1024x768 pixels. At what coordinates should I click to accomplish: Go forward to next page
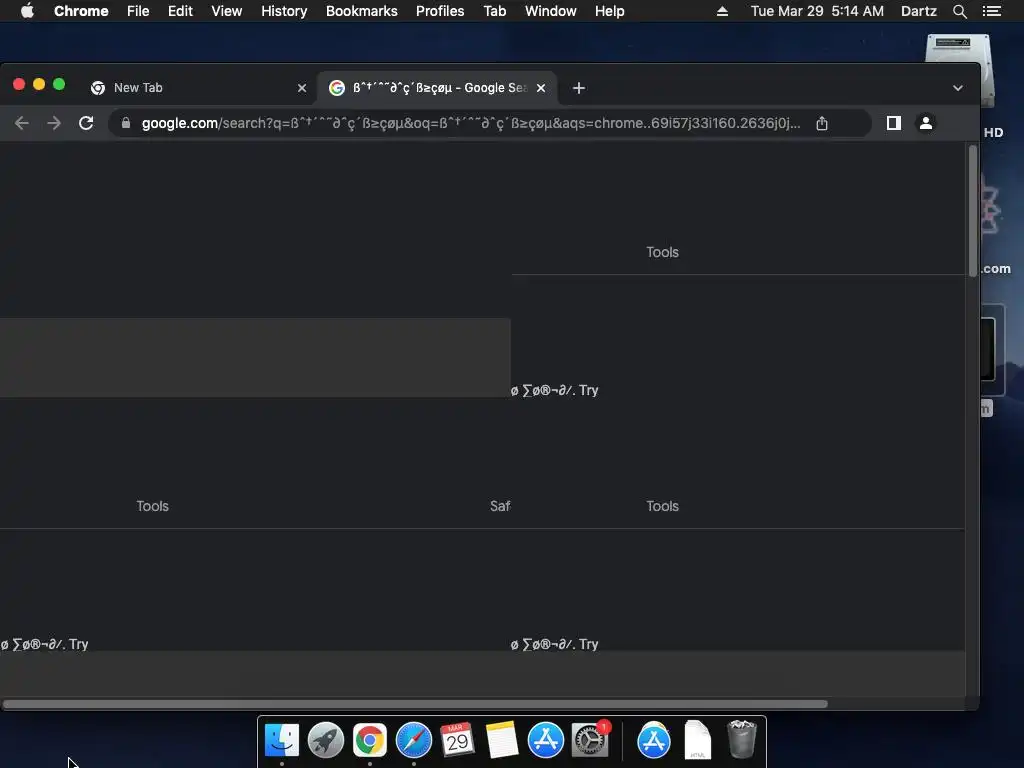(x=54, y=123)
